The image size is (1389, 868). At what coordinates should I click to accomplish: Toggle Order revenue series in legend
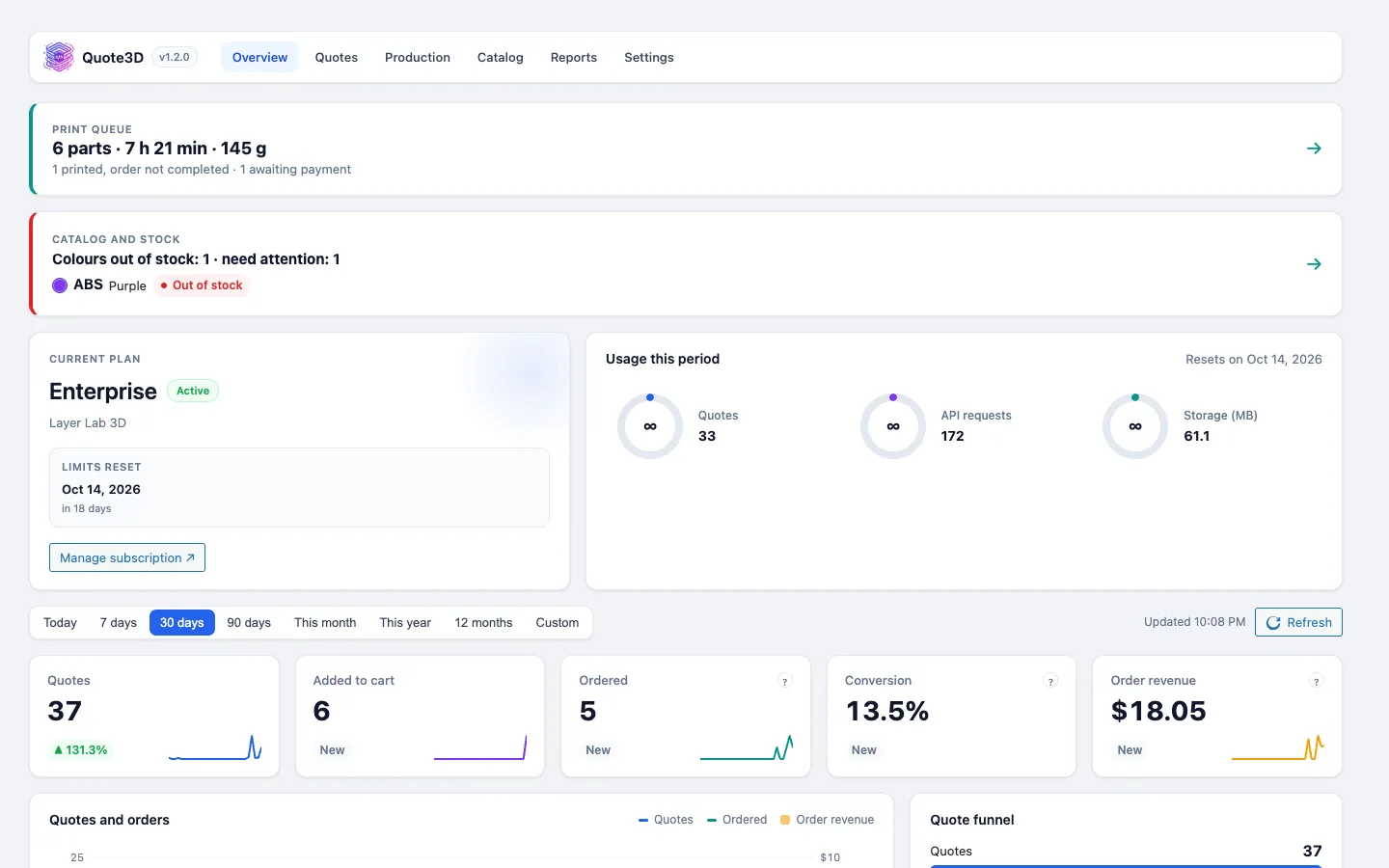point(828,820)
